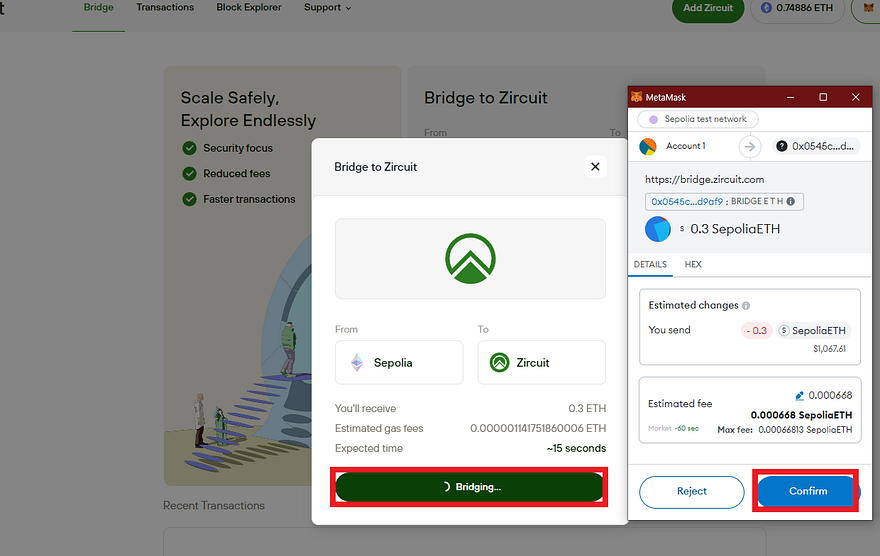Click the Zircuit icon in To box
880x556 pixels.
click(499, 362)
